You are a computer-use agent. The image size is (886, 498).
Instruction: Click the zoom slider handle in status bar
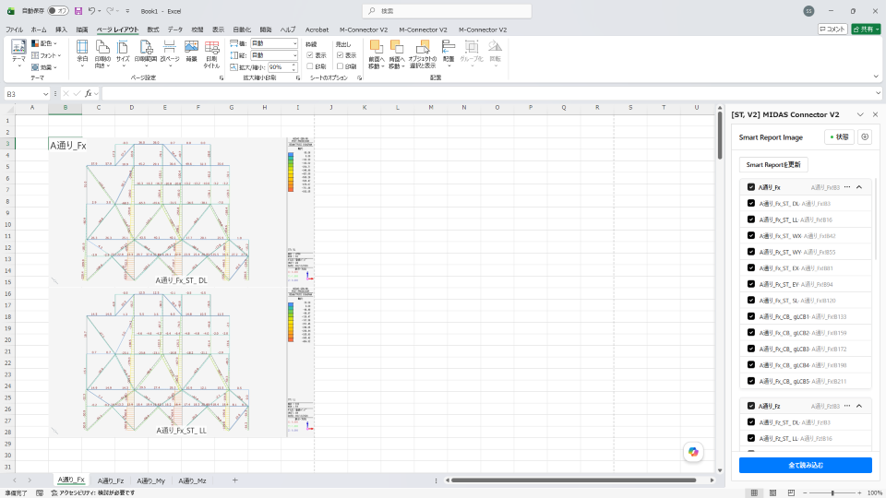coord(832,493)
